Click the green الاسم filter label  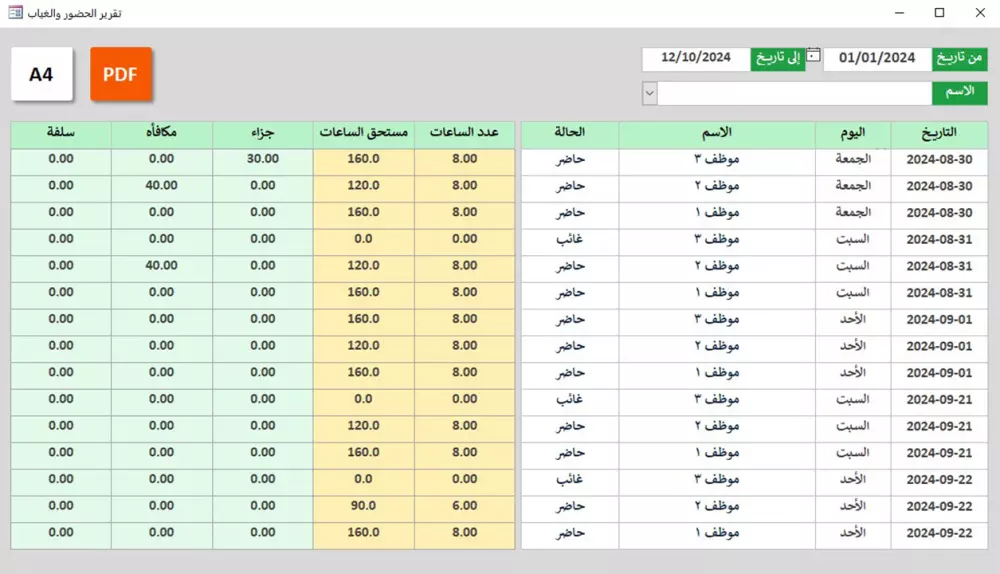pos(959,92)
